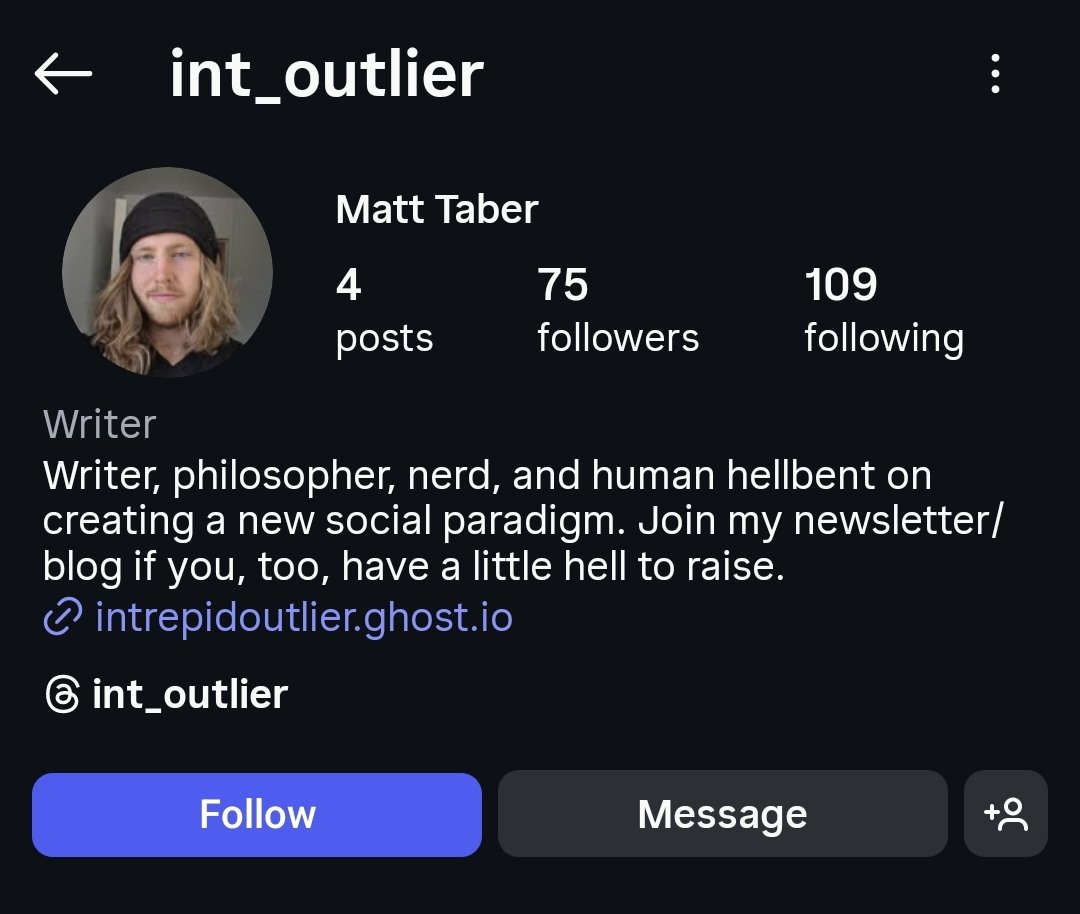Click the Matt Taber display name
The height and width of the screenshot is (914, 1080).
point(437,209)
